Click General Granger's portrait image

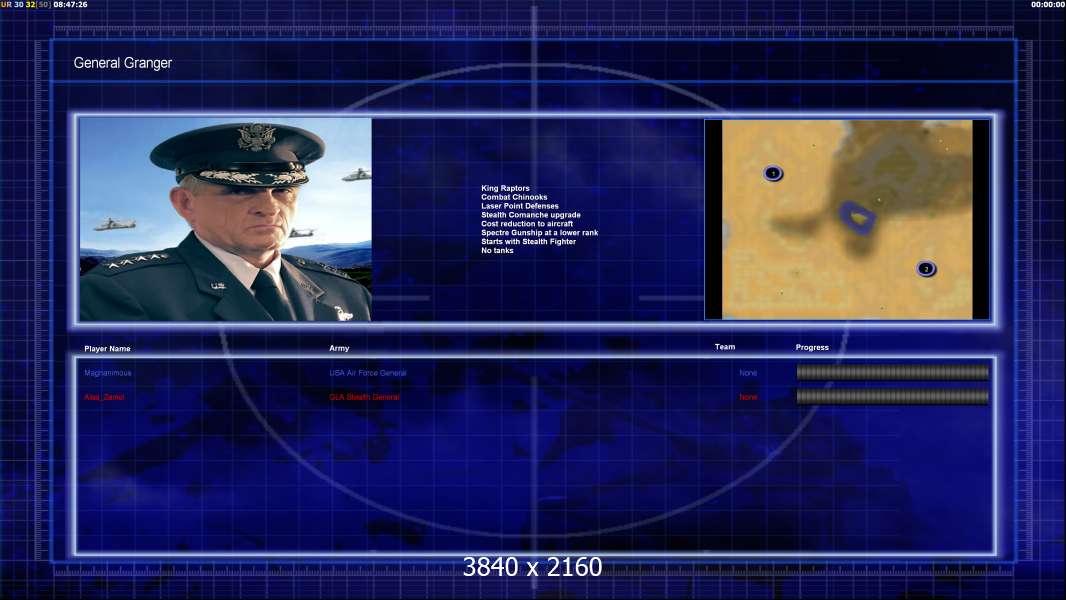(x=226, y=219)
